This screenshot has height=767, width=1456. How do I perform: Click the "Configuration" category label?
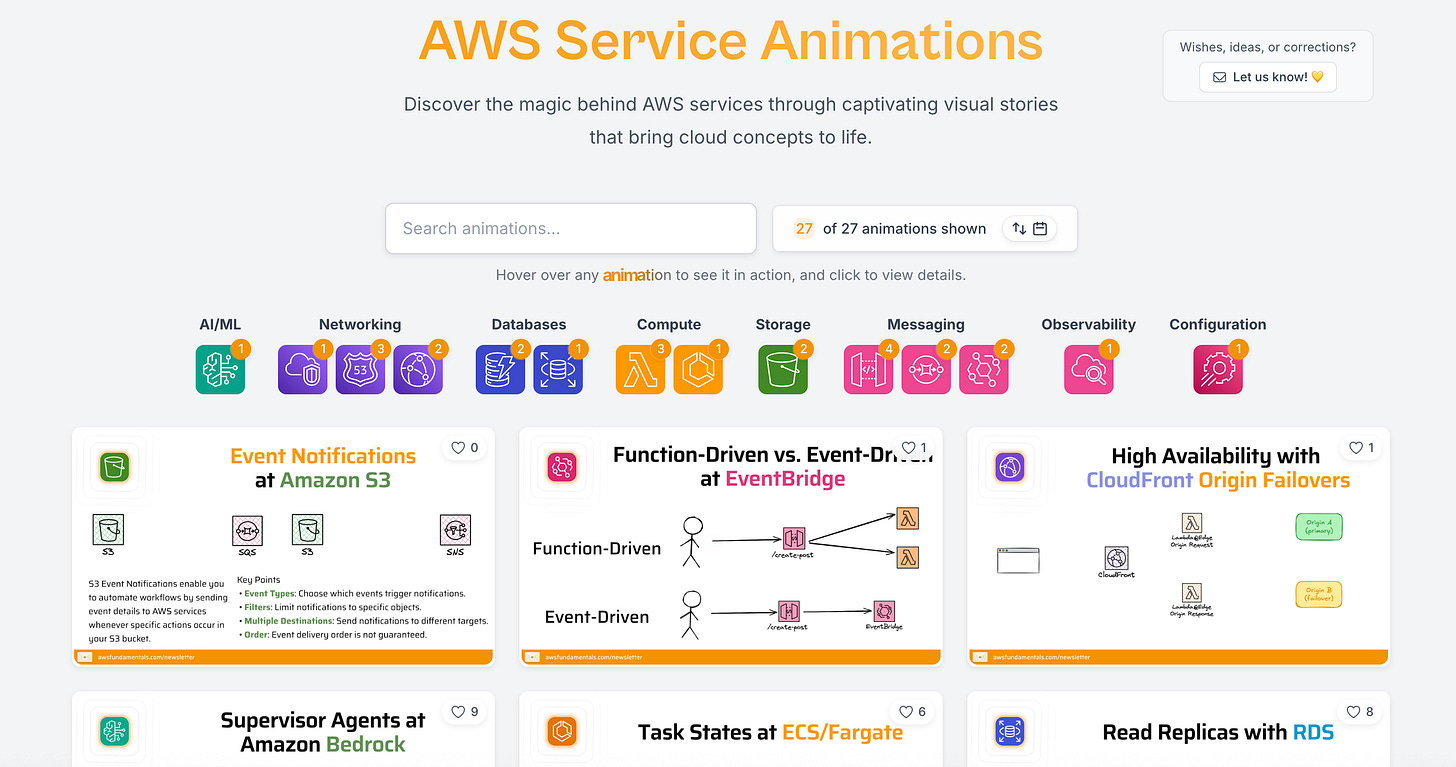(x=1218, y=324)
